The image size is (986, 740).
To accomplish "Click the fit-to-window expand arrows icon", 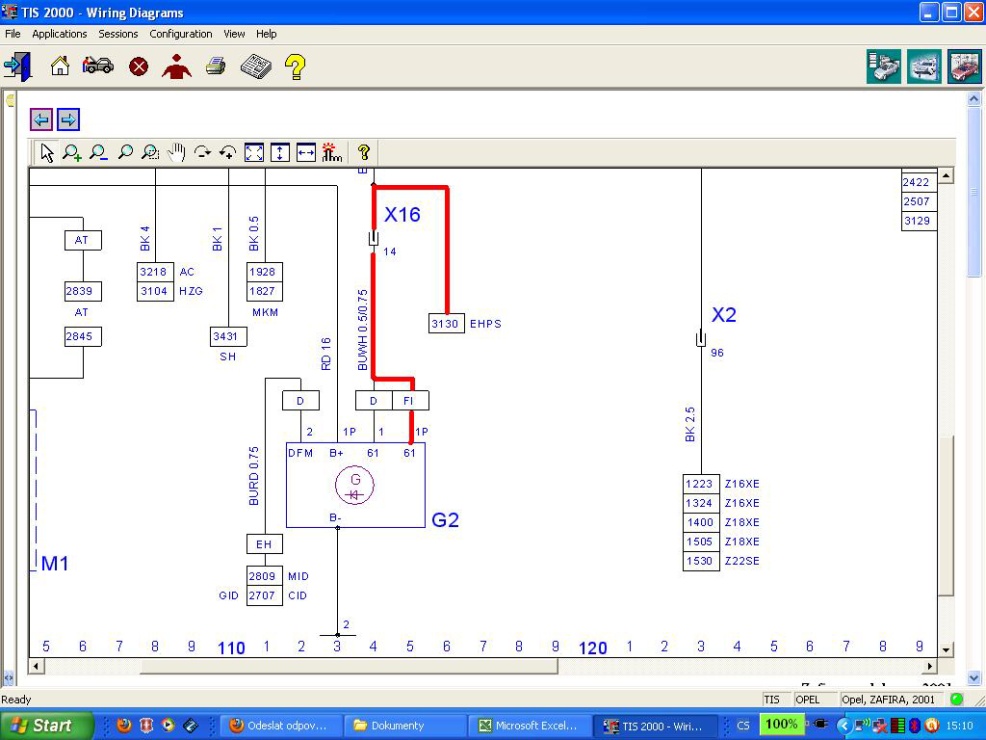I will [255, 153].
